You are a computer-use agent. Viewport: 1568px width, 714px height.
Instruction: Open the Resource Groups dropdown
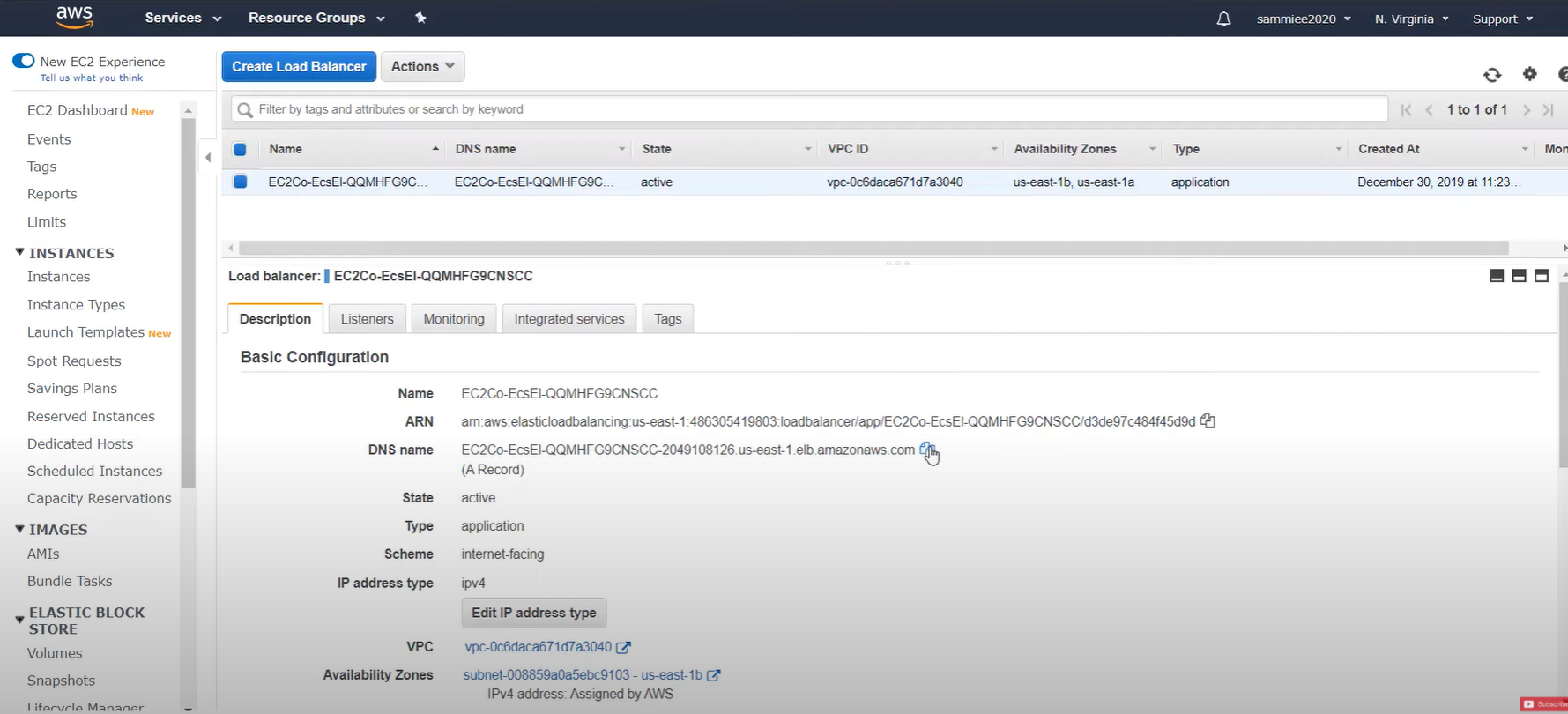(316, 18)
